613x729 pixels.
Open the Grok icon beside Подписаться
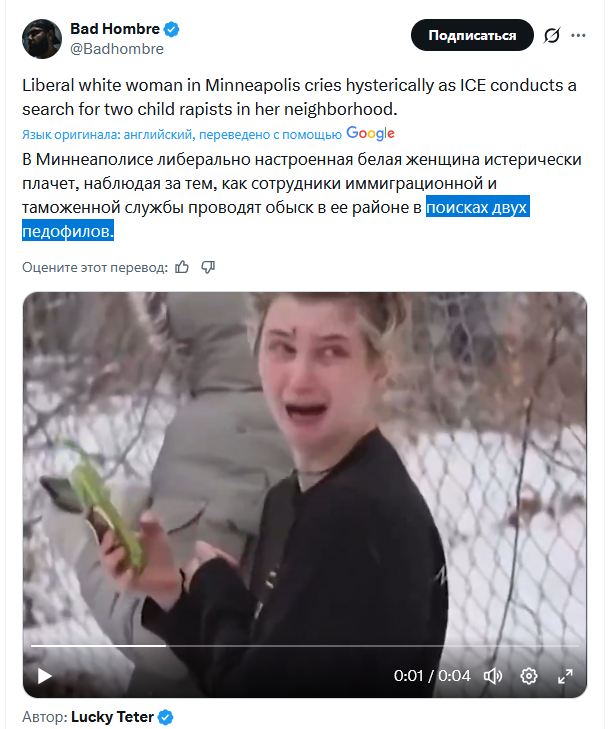pyautogui.click(x=552, y=35)
